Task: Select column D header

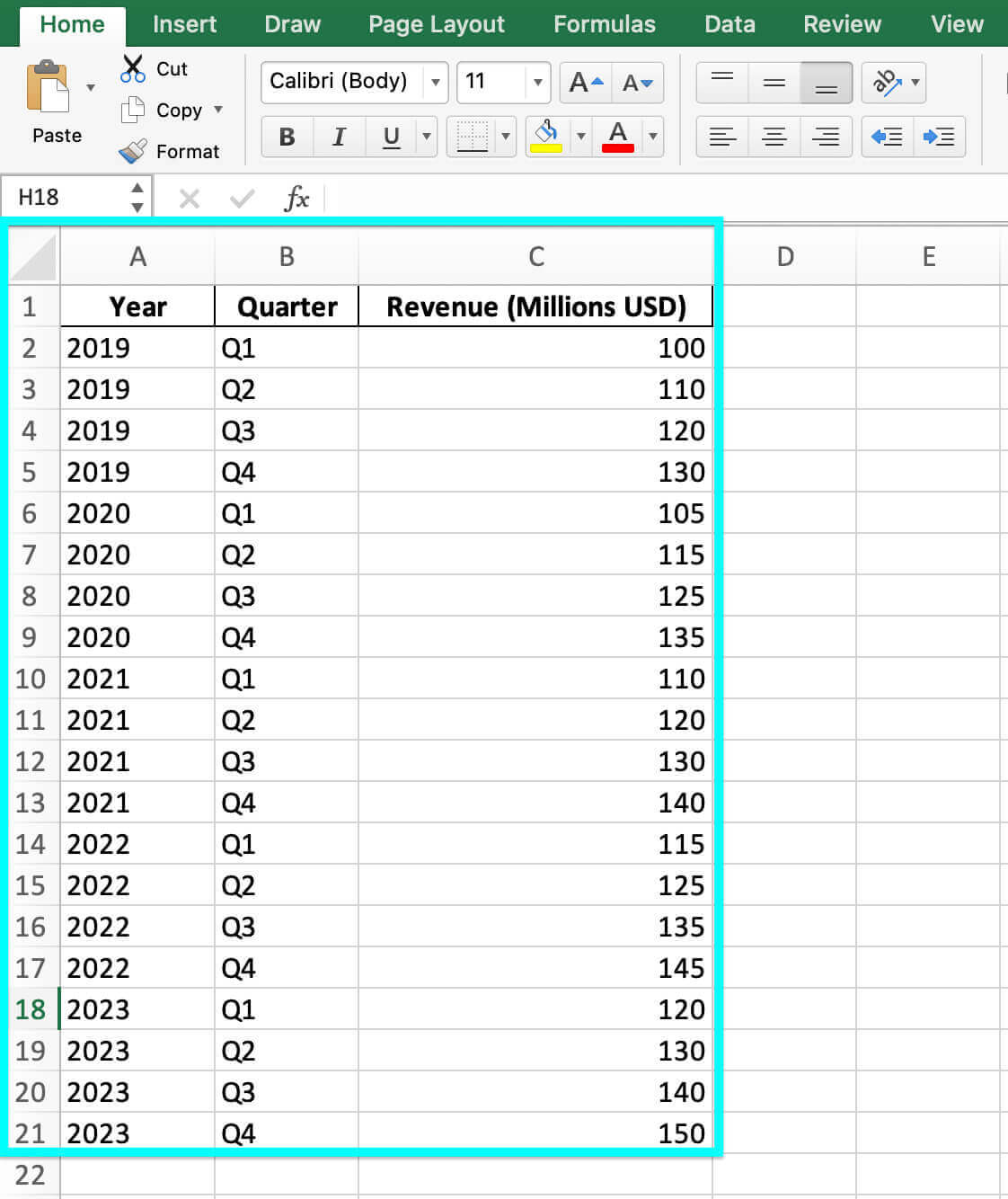Action: click(x=785, y=257)
